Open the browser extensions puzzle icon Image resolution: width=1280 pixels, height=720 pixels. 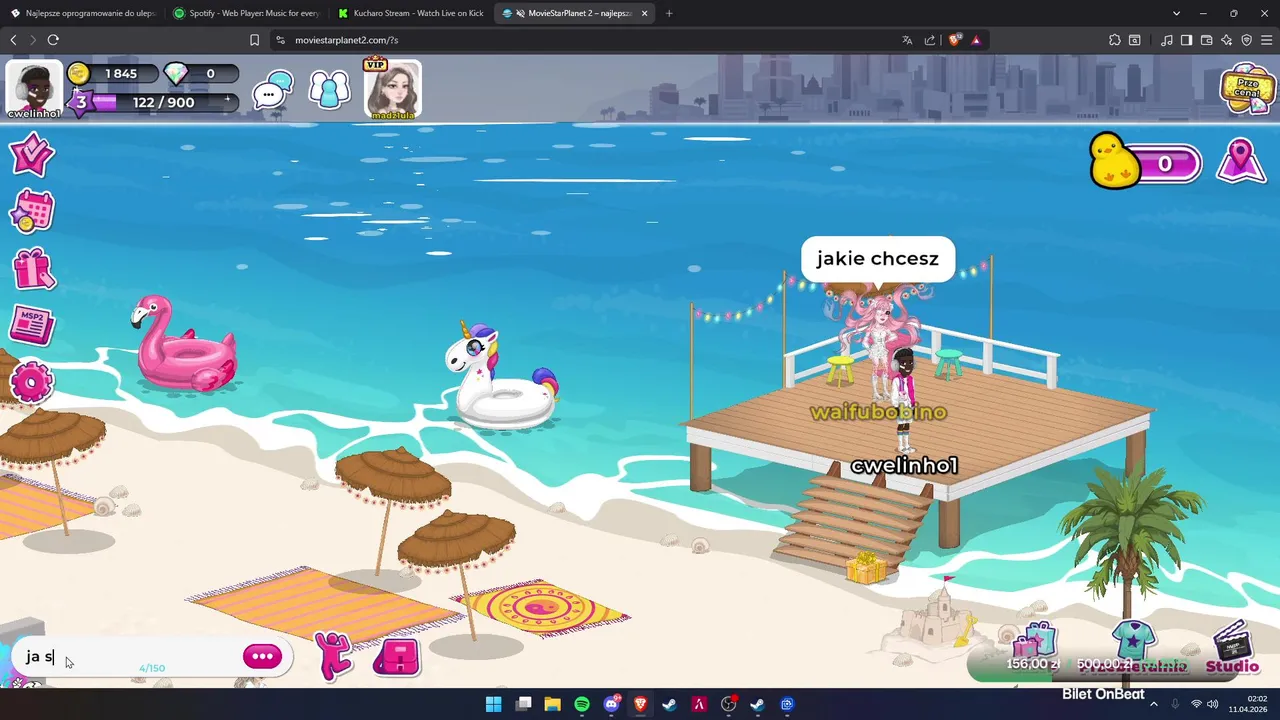[x=1114, y=40]
